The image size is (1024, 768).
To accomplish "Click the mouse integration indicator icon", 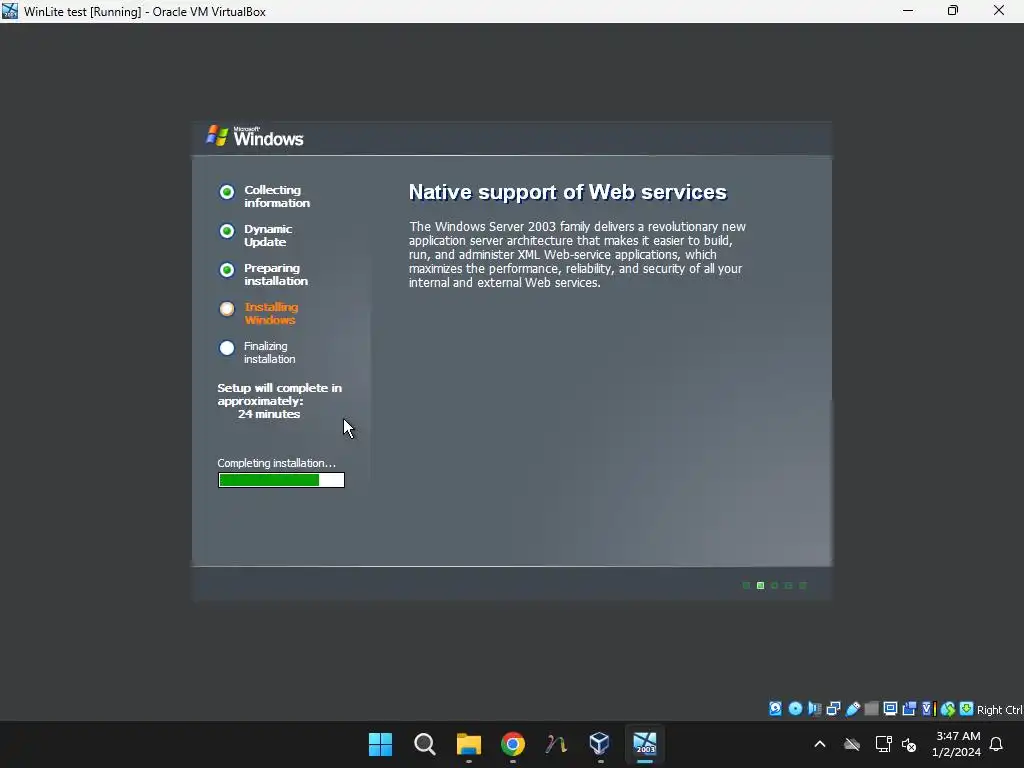I will click(948, 709).
